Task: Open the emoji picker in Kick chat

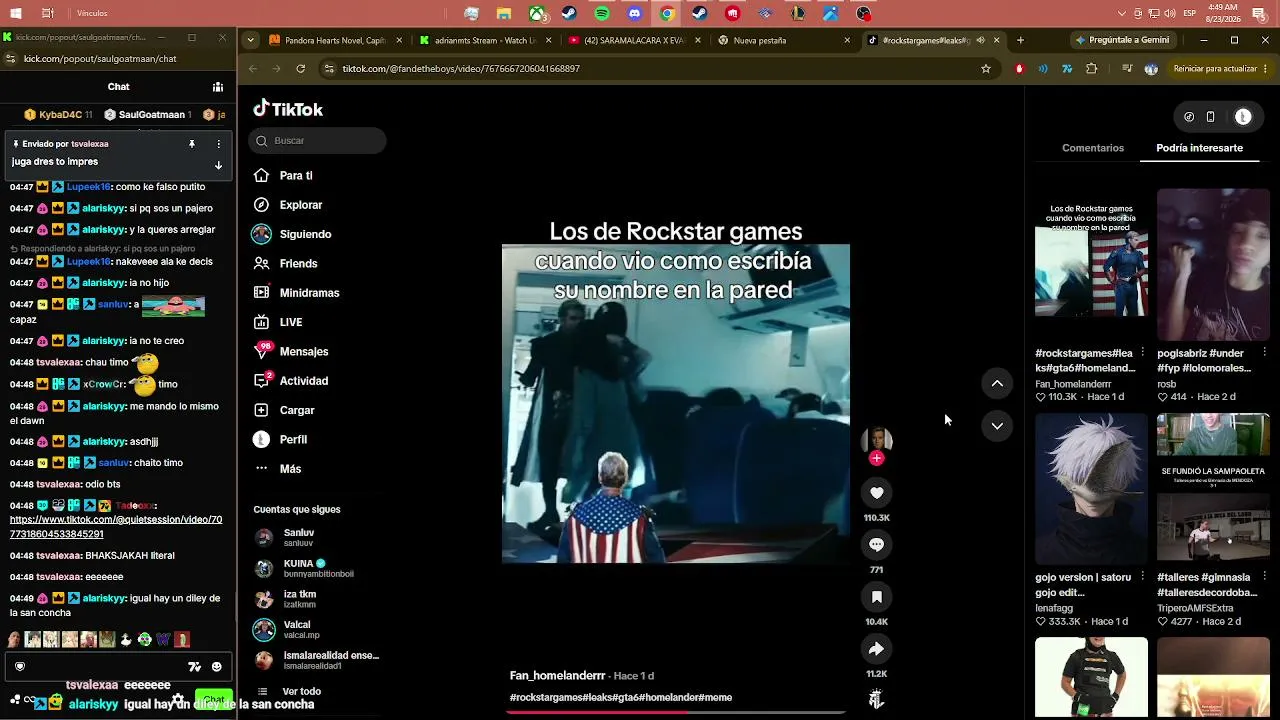Action: 217,667
